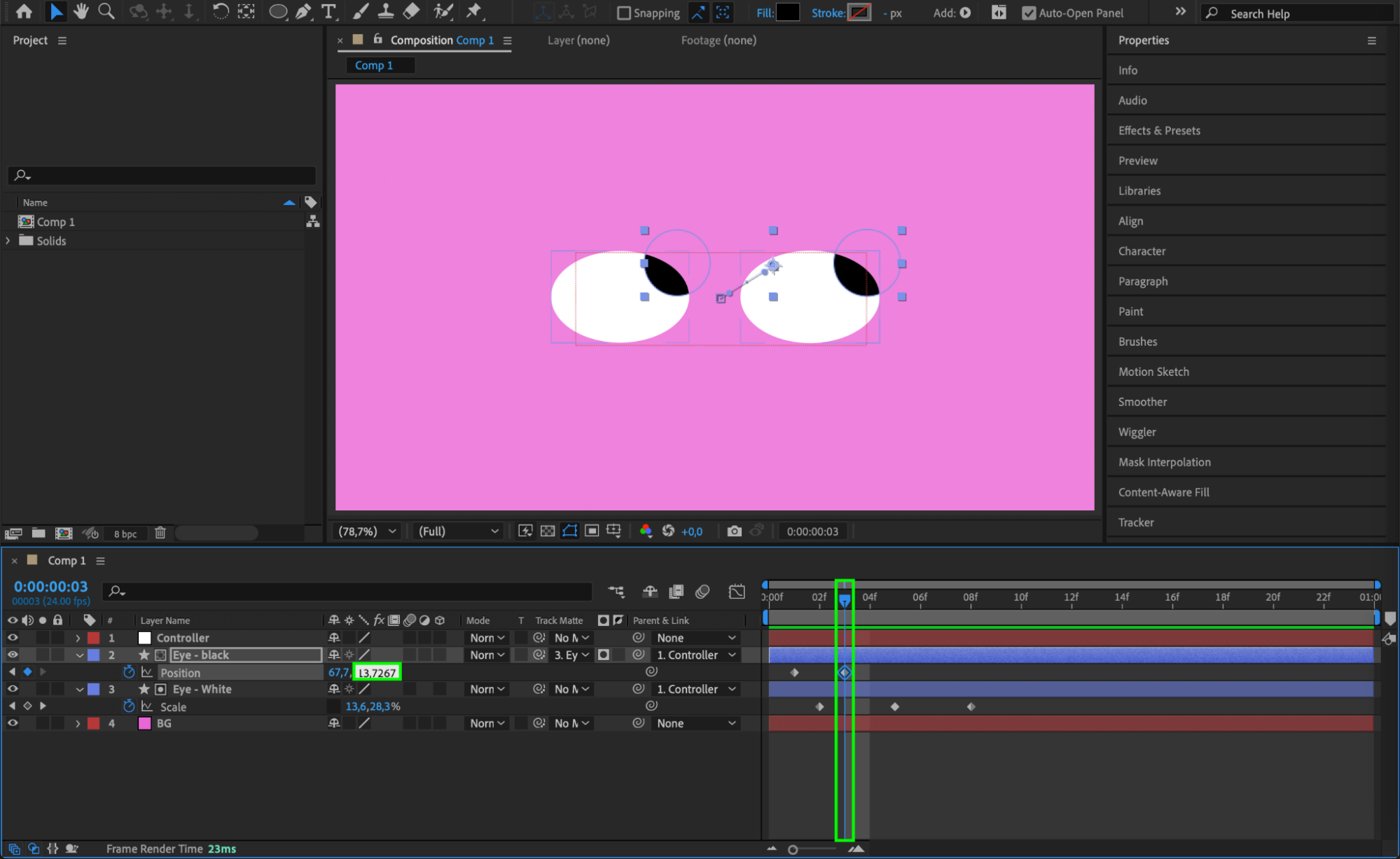Select the Ellipse shape tool
The image size is (1400, 859).
click(x=278, y=11)
